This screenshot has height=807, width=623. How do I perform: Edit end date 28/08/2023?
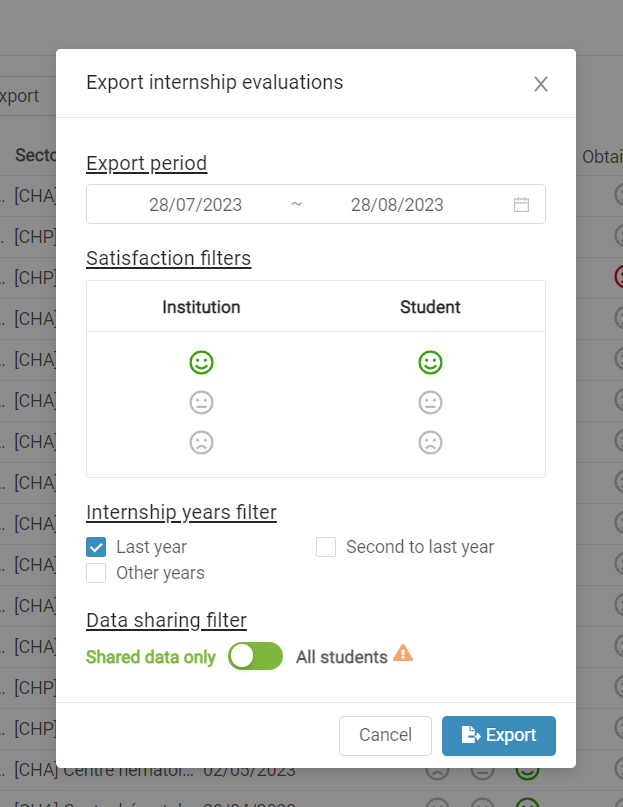397,205
